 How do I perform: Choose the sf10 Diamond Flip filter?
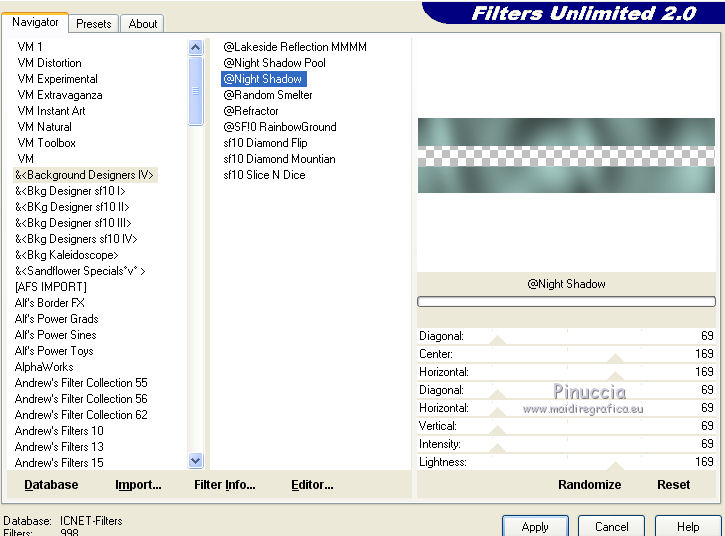pyautogui.click(x=265, y=143)
